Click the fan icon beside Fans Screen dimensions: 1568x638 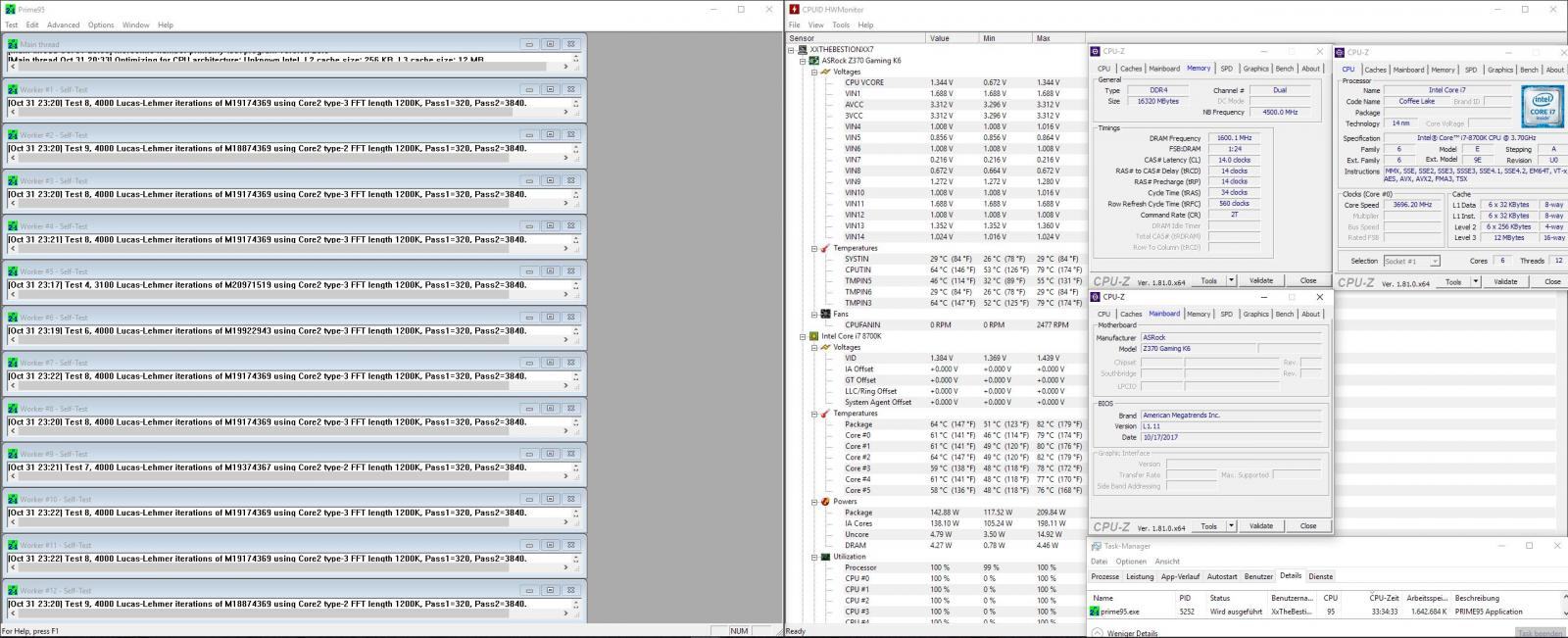point(825,314)
